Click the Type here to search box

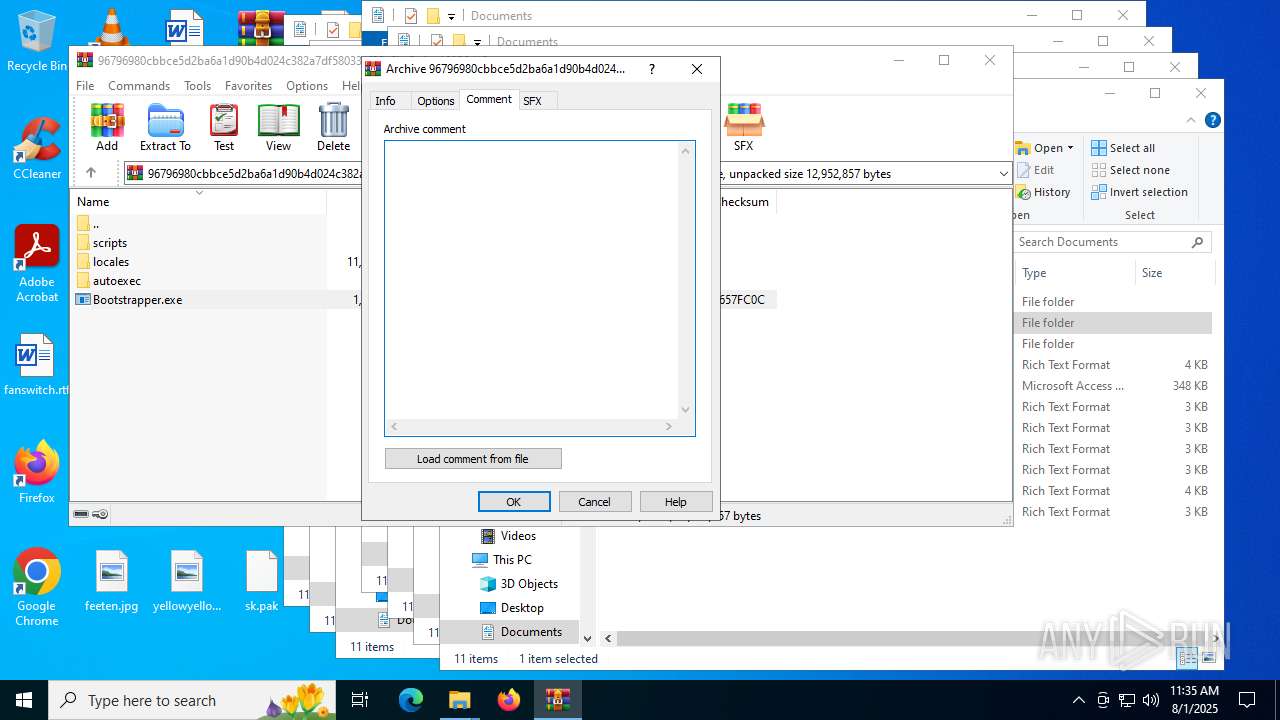point(192,700)
